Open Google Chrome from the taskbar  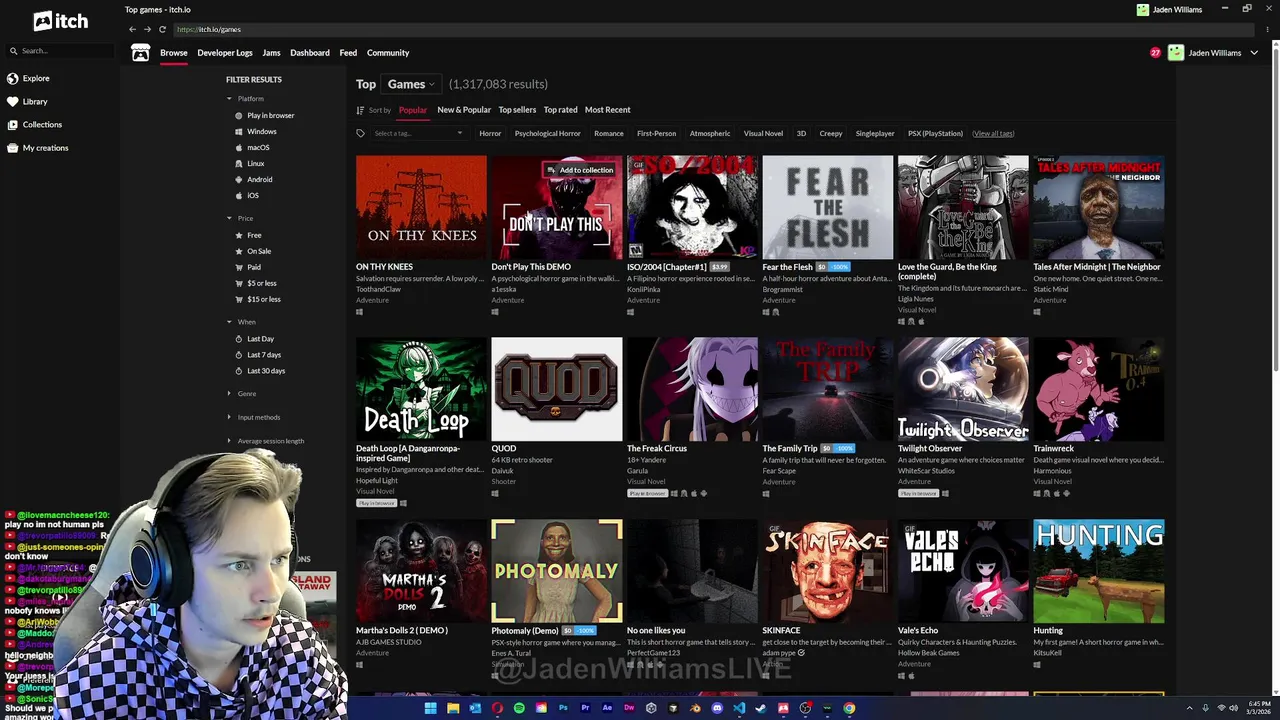pos(849,708)
